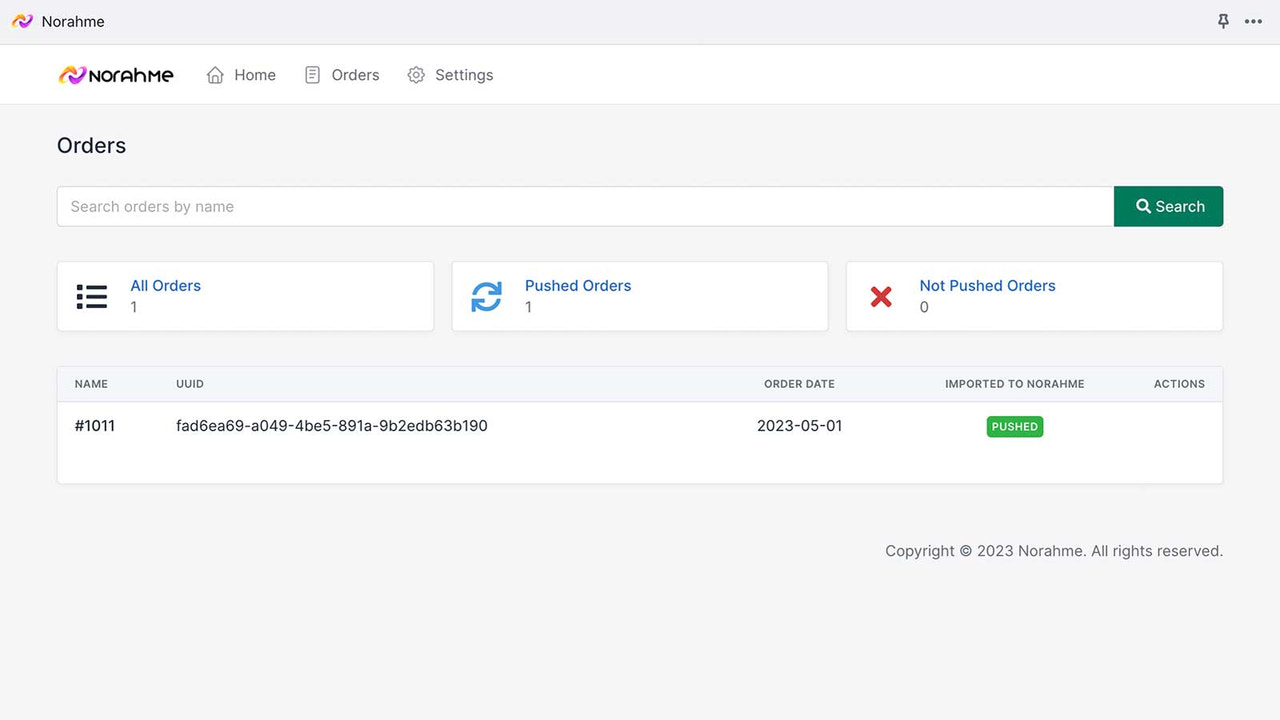Open the Not Pushed Orders link
Screen dimensions: 1280x720
tap(987, 285)
